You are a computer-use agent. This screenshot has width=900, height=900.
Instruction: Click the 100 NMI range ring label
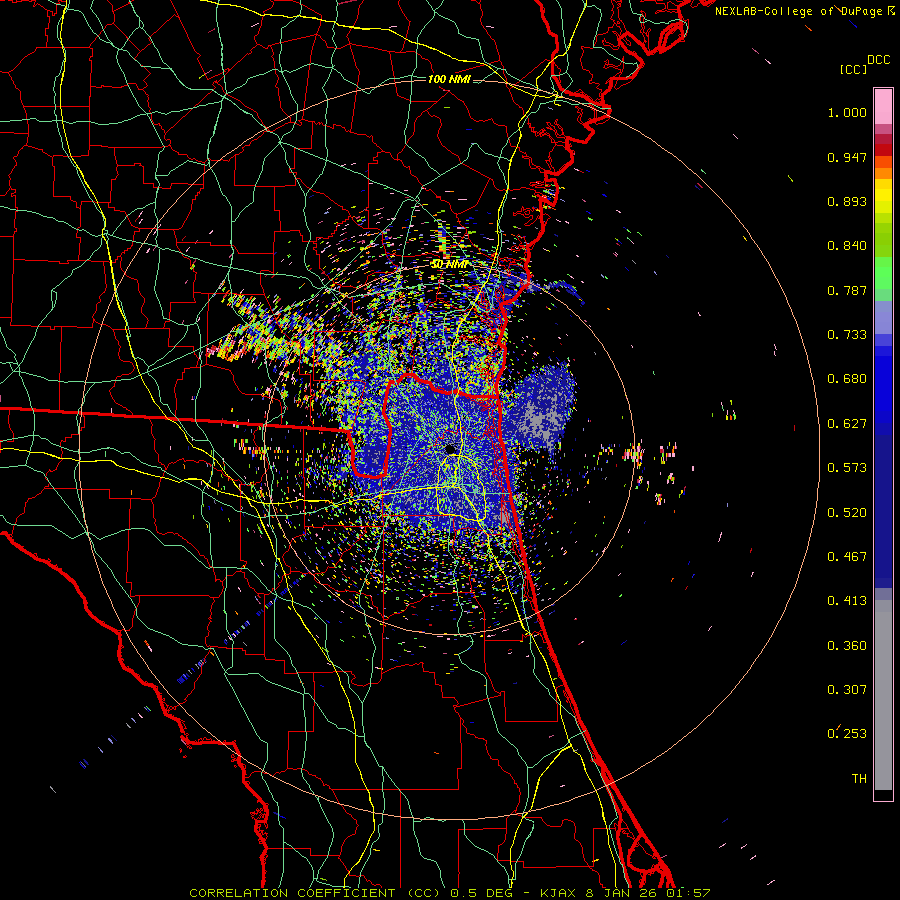[x=449, y=79]
